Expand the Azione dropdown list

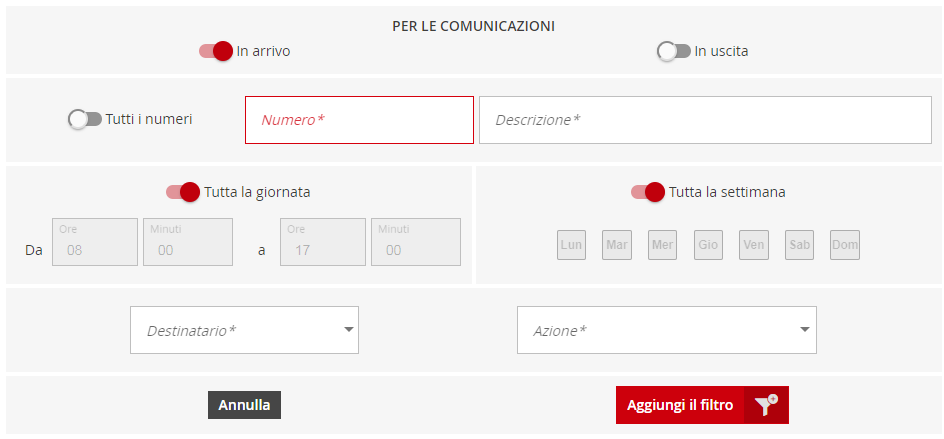666,330
